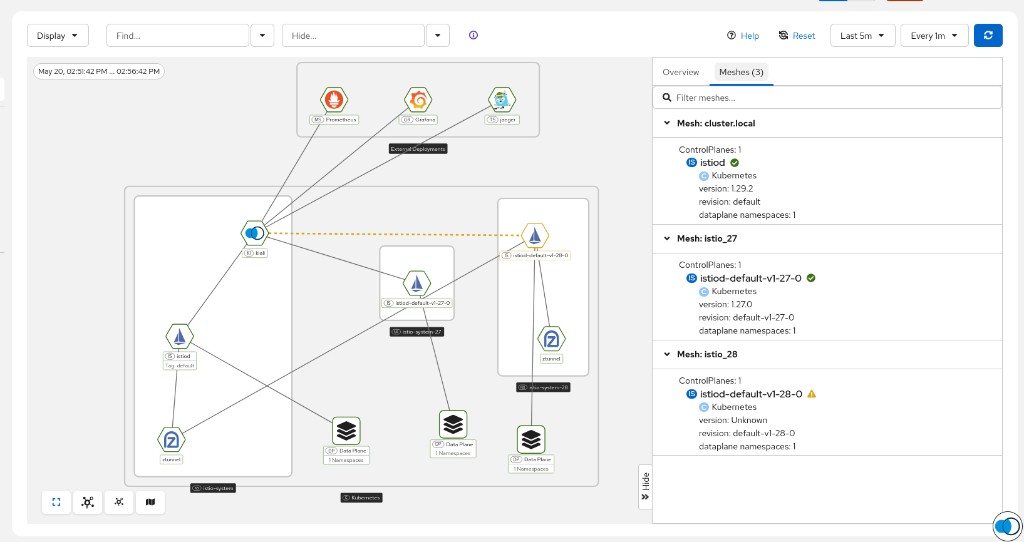Image resolution: width=1024 pixels, height=542 pixels.
Task: Collapse the Mesh: istio_27 section
Action: (x=667, y=238)
